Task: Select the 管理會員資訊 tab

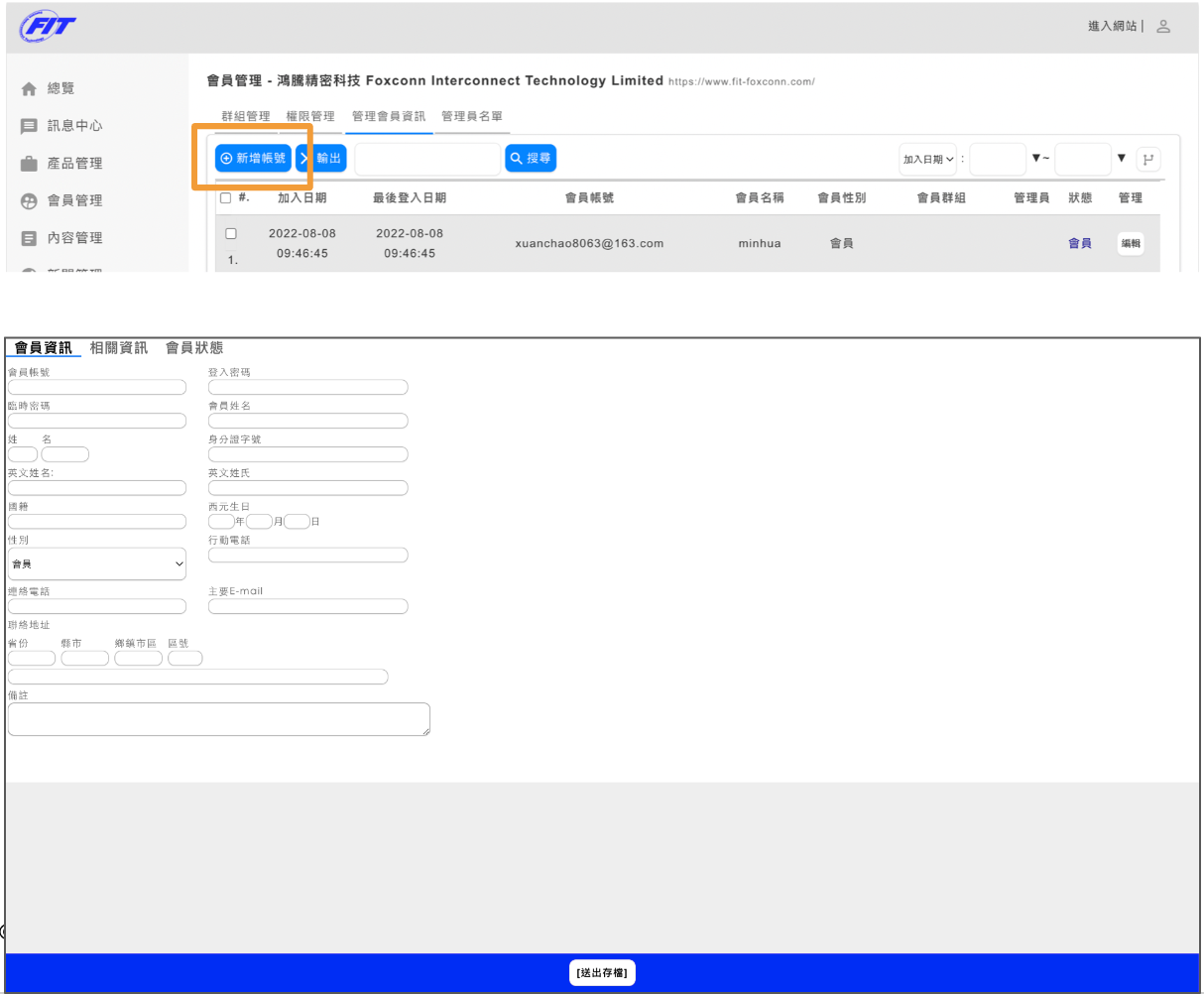Action: [389, 117]
